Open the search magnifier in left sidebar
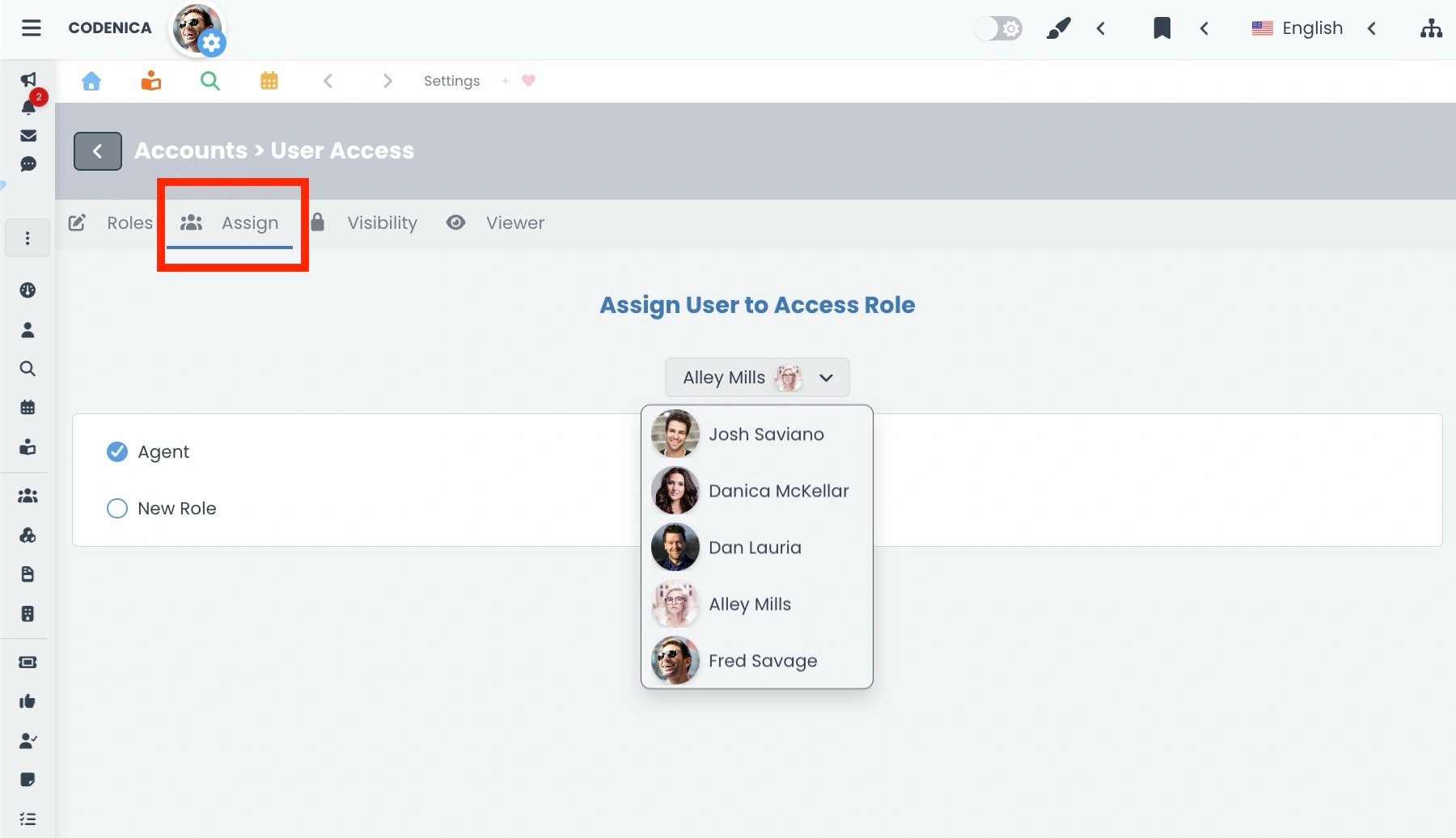 28,369
